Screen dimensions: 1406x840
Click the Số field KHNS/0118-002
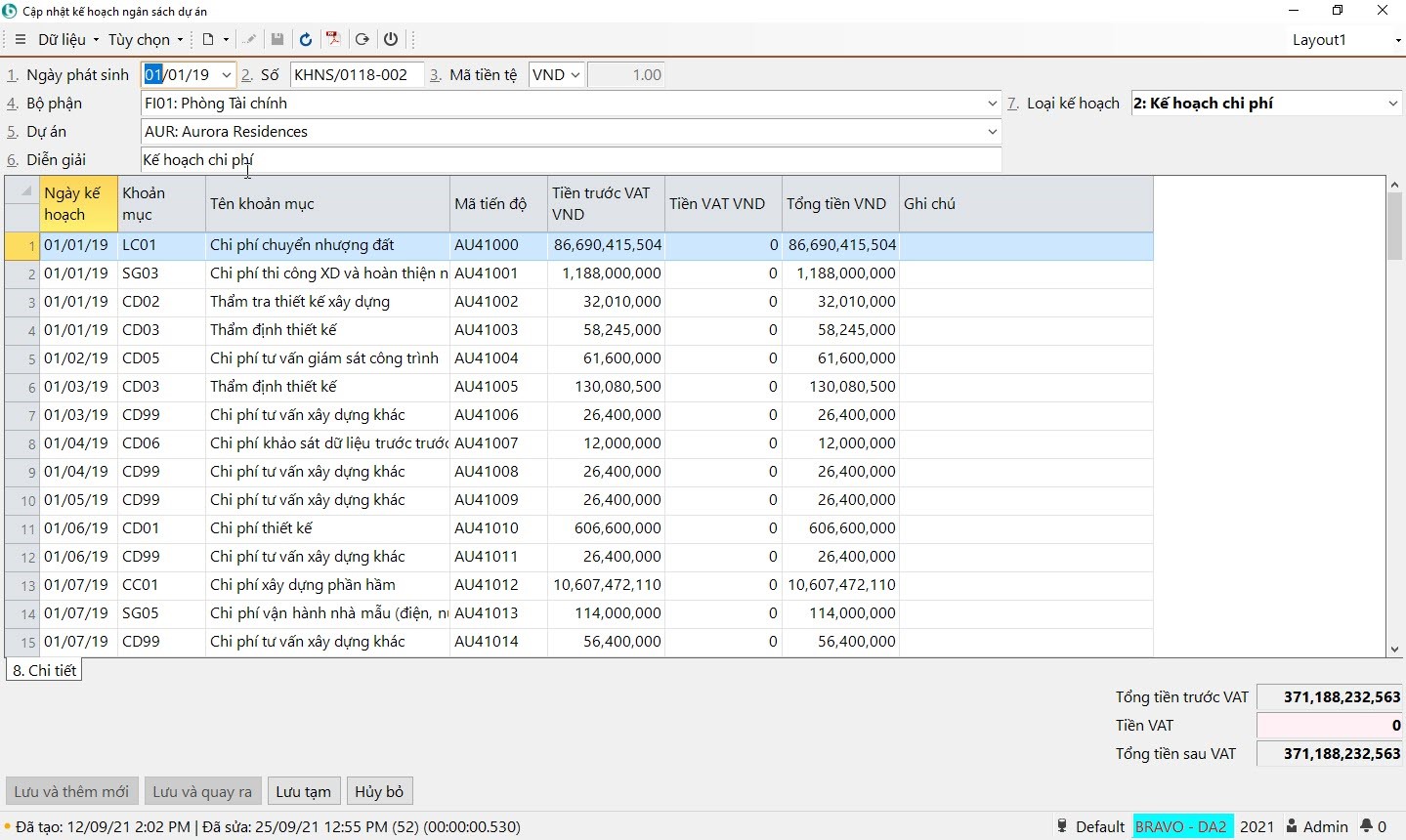point(357,75)
